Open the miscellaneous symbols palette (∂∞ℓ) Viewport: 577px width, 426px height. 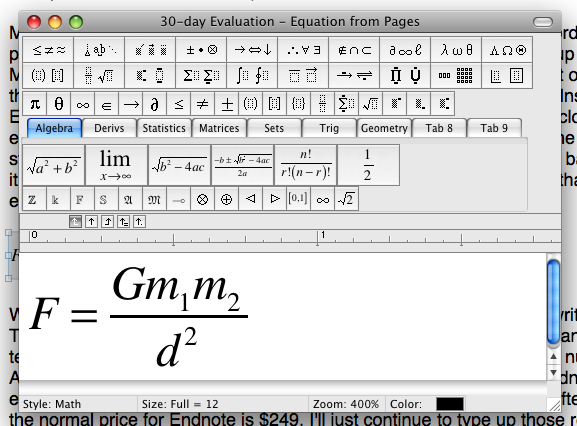point(405,50)
